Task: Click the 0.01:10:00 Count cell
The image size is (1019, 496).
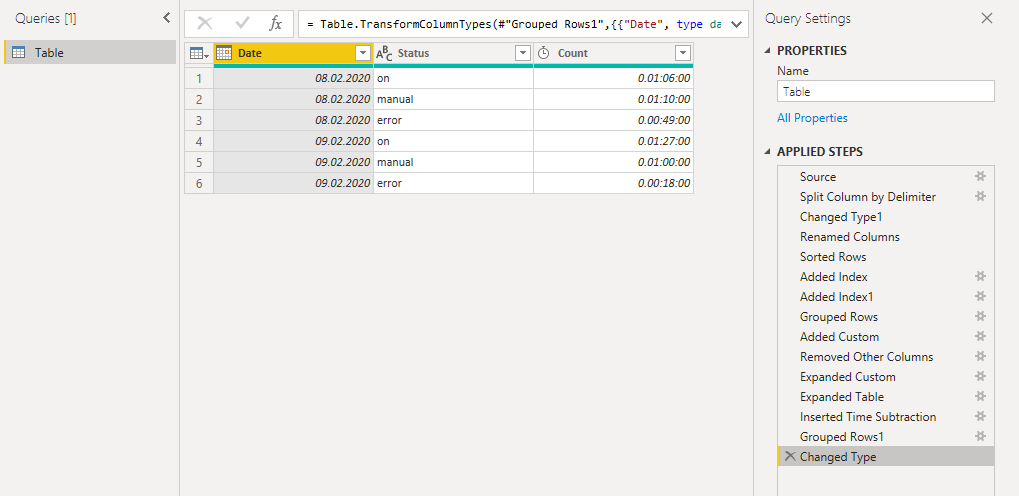Action: tap(613, 99)
